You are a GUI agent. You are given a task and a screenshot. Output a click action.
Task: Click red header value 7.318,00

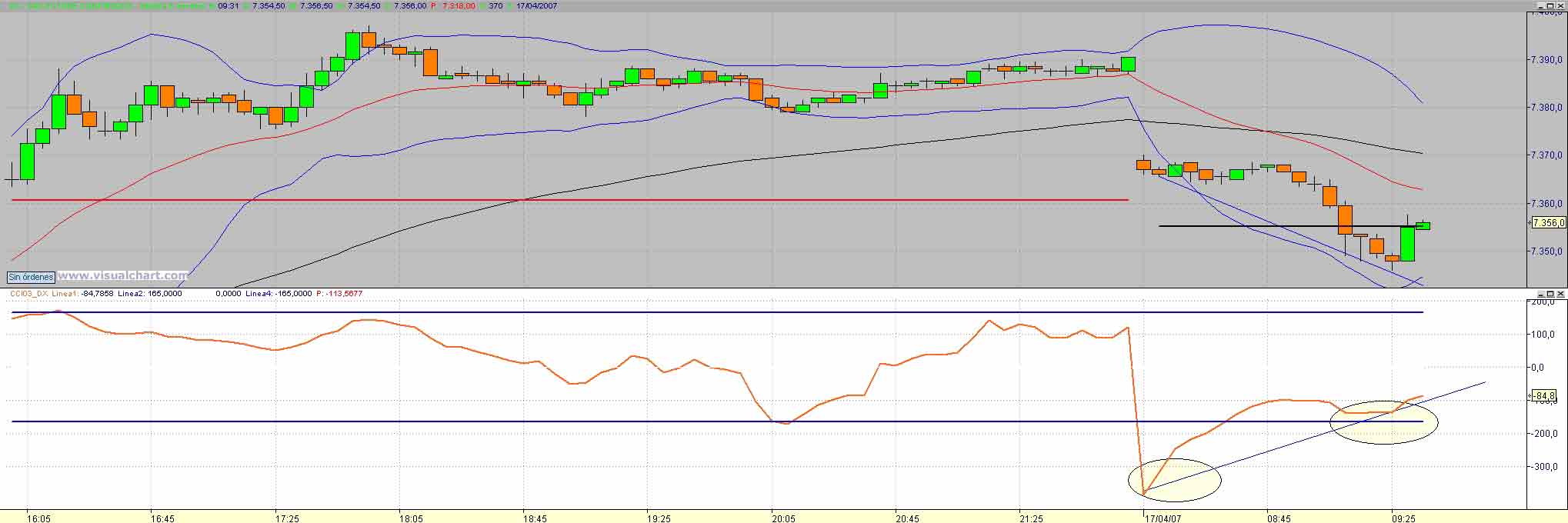click(x=459, y=6)
